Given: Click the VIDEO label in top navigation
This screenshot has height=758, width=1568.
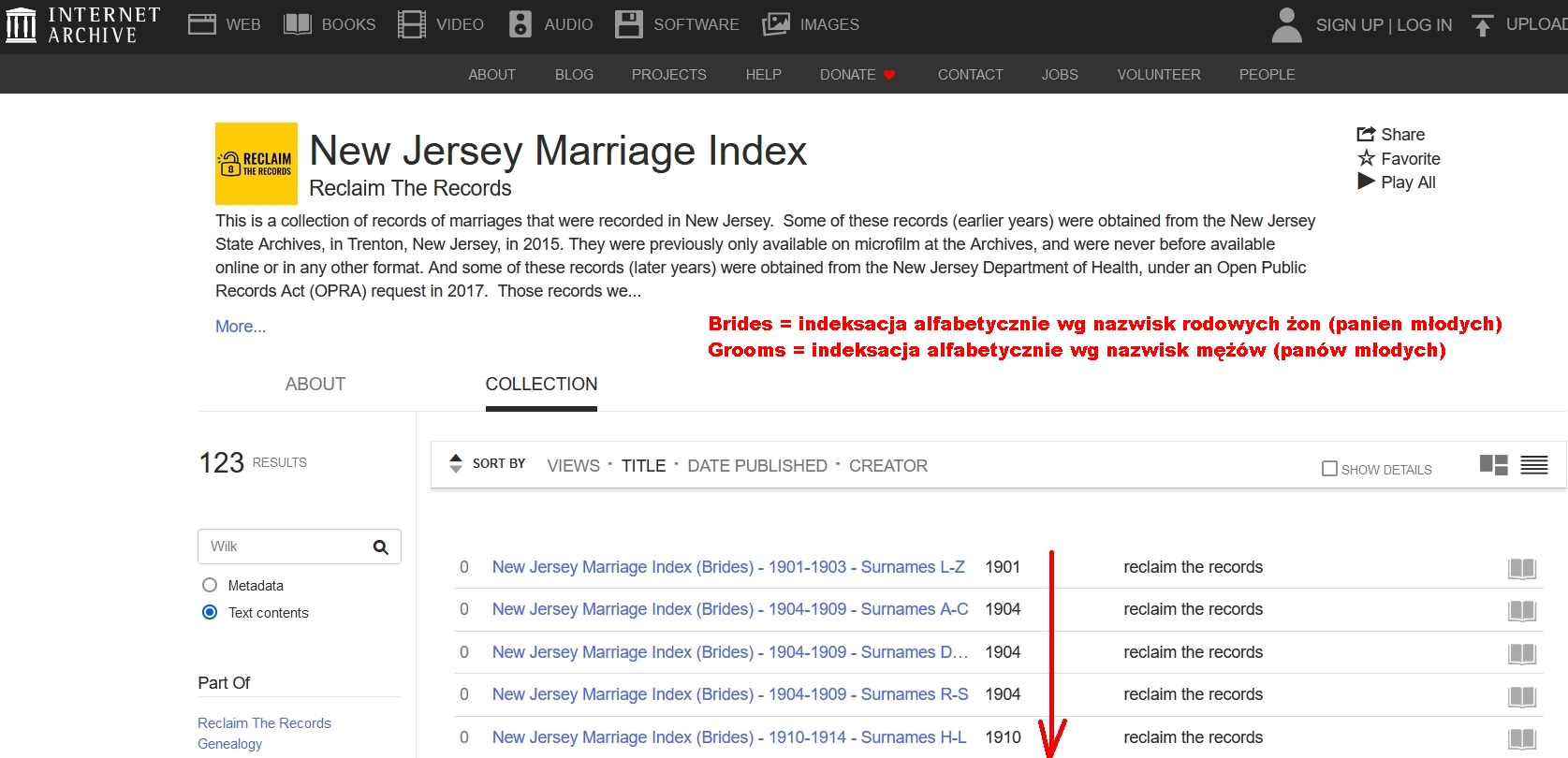Looking at the screenshot, I should (460, 24).
